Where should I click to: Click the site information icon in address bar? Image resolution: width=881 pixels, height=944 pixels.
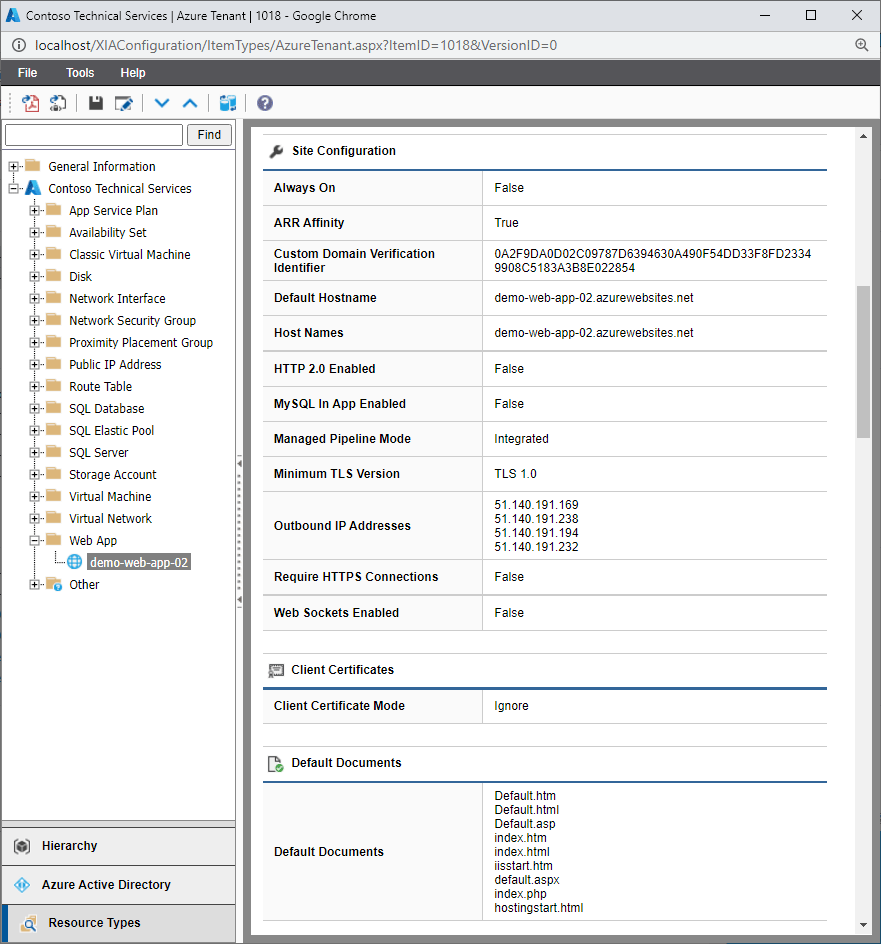point(19,45)
